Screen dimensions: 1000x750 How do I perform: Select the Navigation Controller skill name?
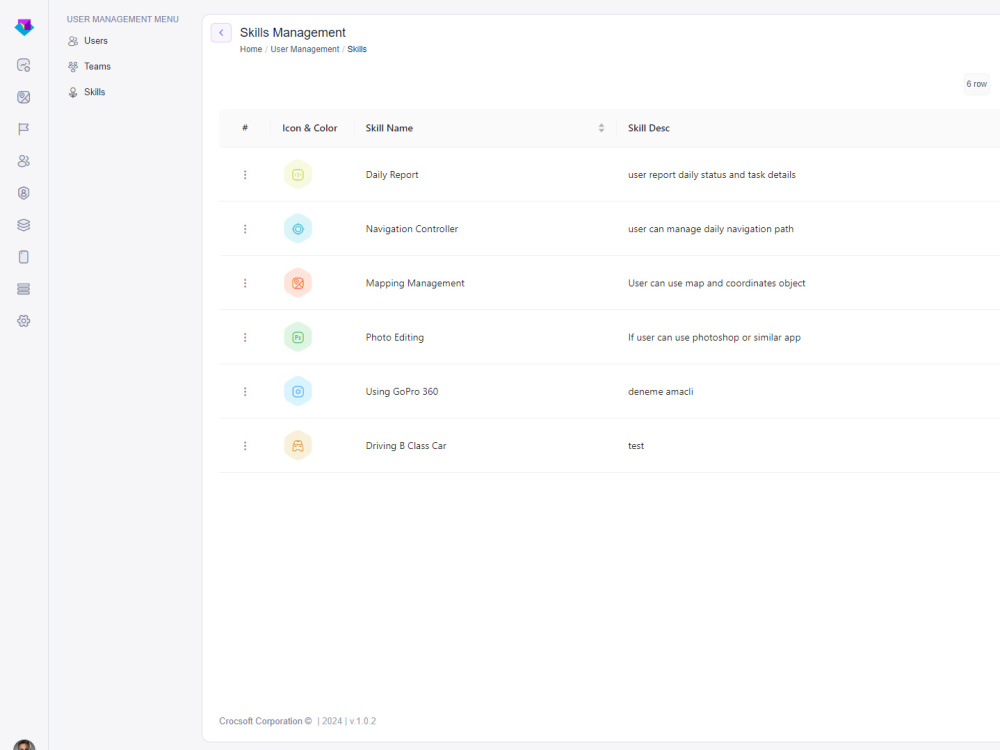[411, 229]
